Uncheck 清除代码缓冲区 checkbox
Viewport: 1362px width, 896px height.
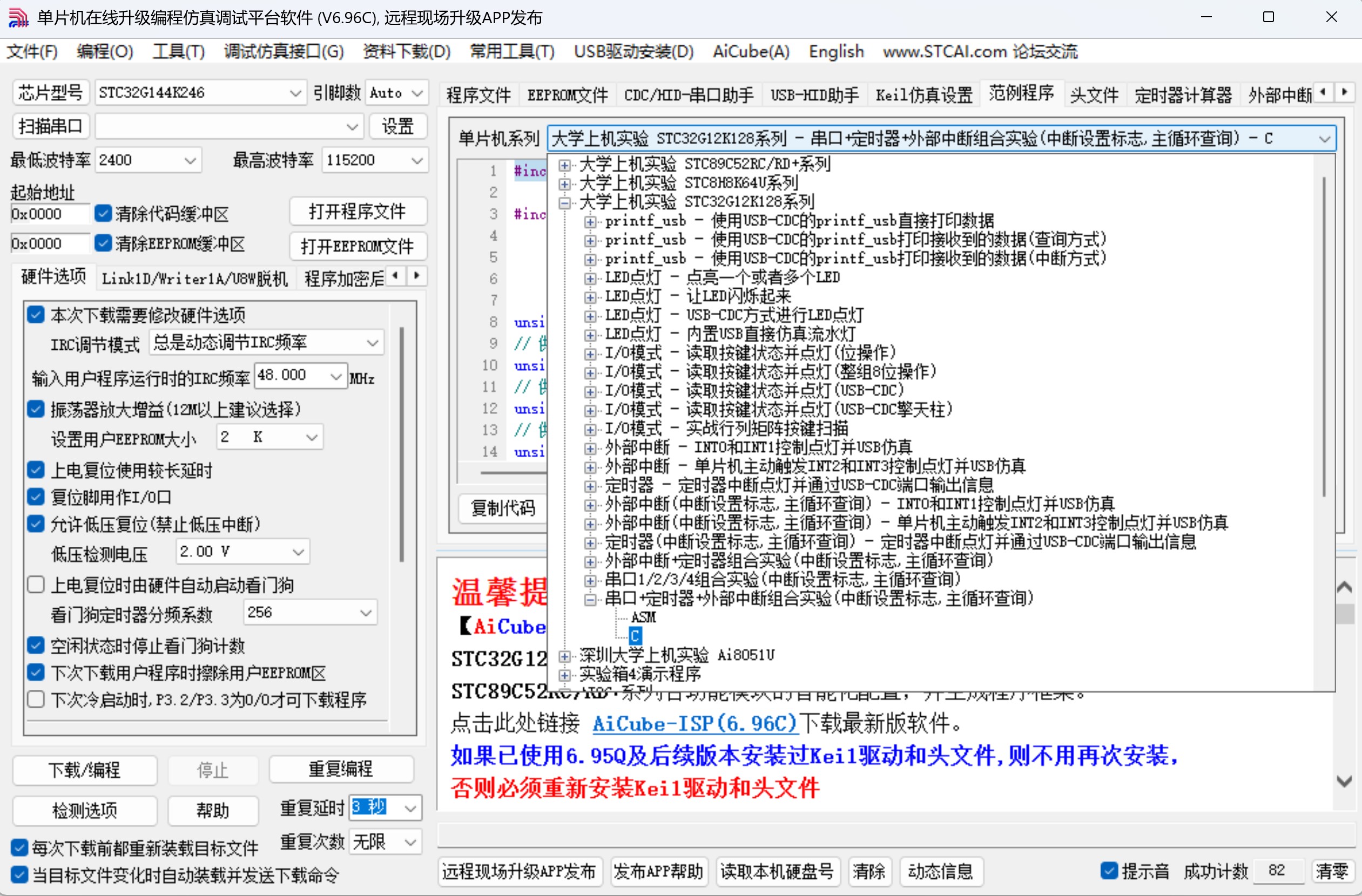(104, 214)
